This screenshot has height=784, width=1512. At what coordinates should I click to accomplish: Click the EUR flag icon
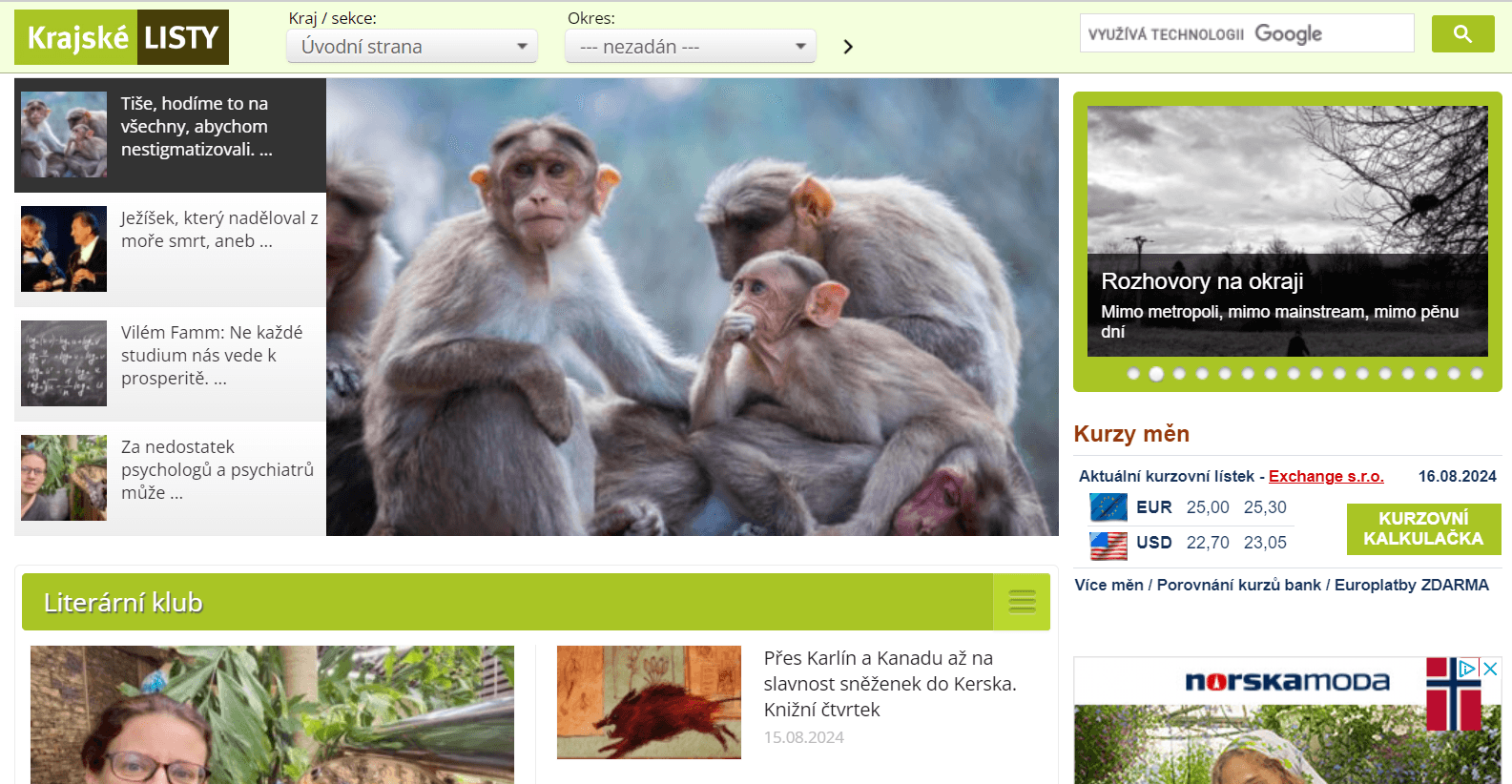pyautogui.click(x=1108, y=507)
